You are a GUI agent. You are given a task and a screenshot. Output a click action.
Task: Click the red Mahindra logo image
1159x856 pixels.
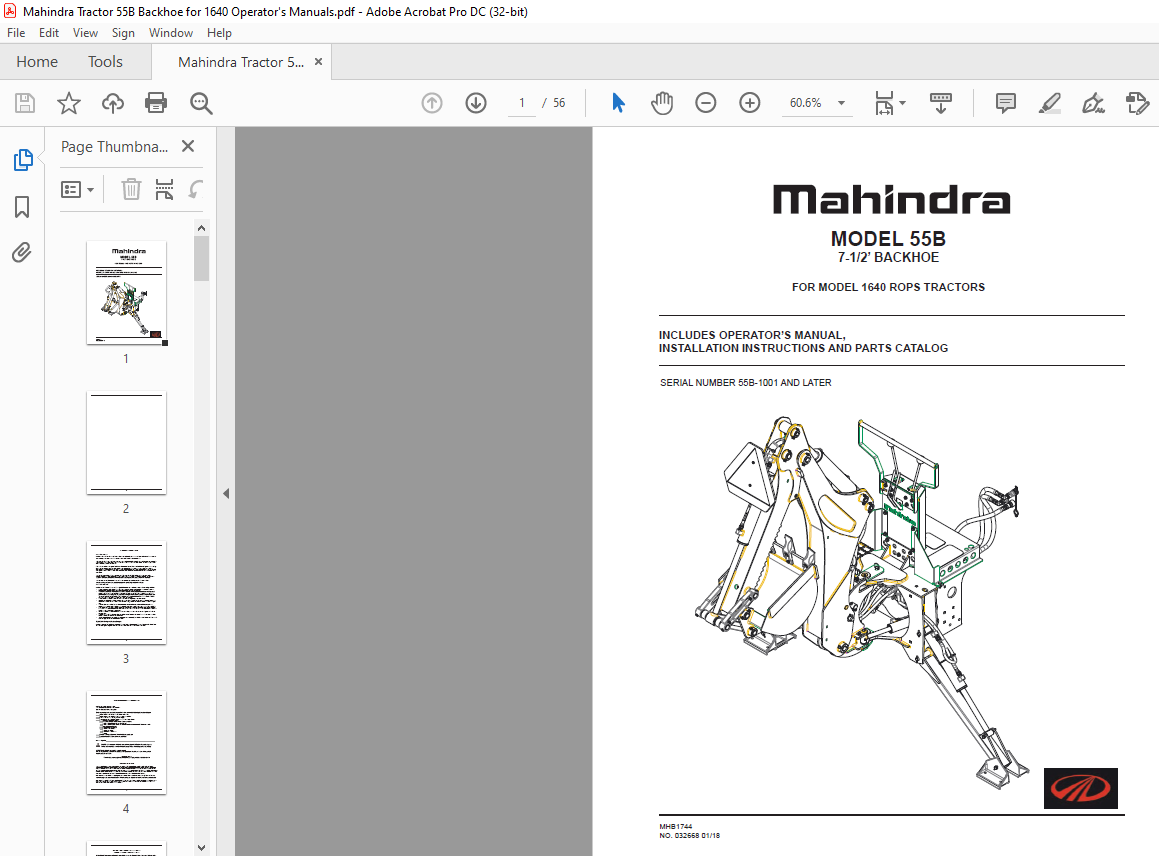point(1080,788)
